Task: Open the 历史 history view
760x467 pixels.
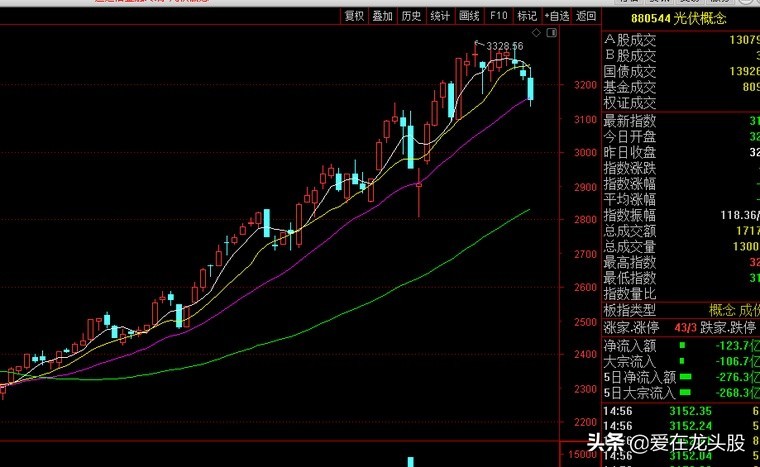Action: (411, 16)
